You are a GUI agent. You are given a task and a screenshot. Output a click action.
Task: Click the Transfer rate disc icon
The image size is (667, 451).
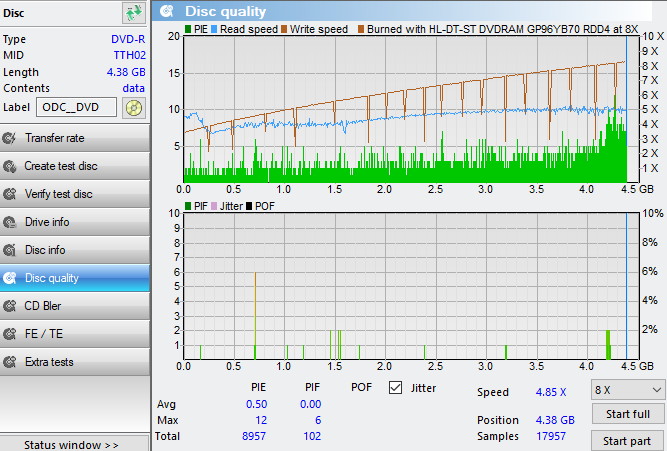10,138
